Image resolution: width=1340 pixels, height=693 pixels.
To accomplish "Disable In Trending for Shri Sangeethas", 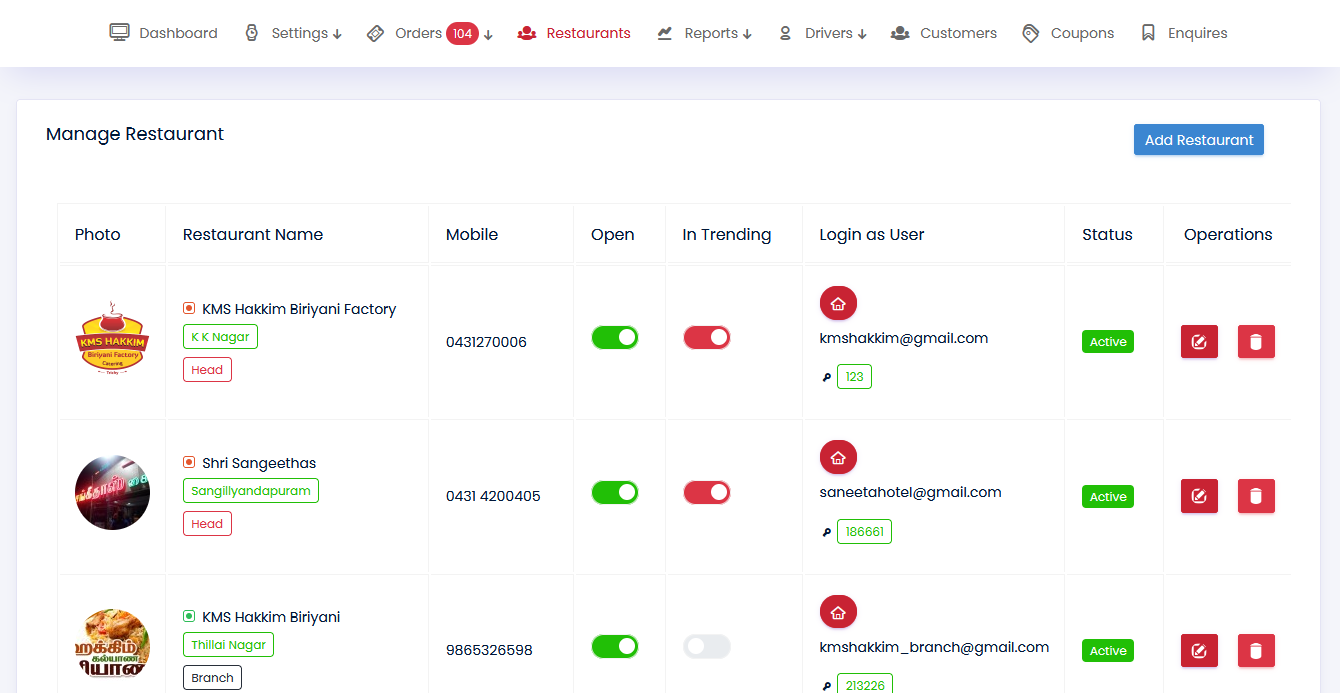I will tap(707, 492).
